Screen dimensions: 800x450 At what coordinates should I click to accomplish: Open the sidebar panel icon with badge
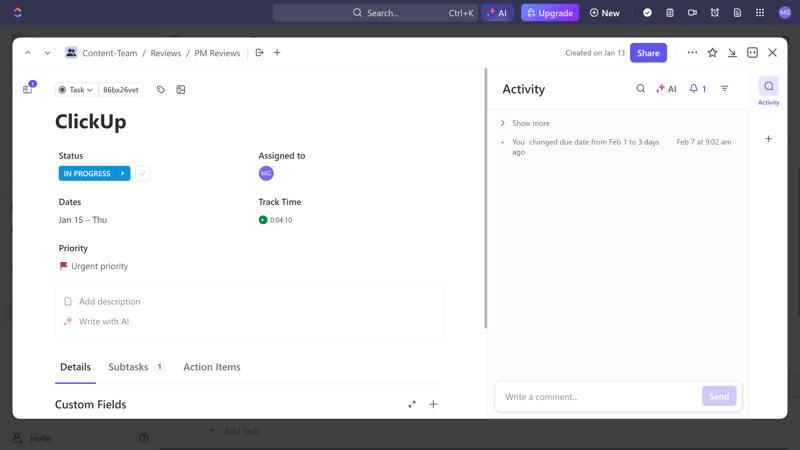(29, 88)
